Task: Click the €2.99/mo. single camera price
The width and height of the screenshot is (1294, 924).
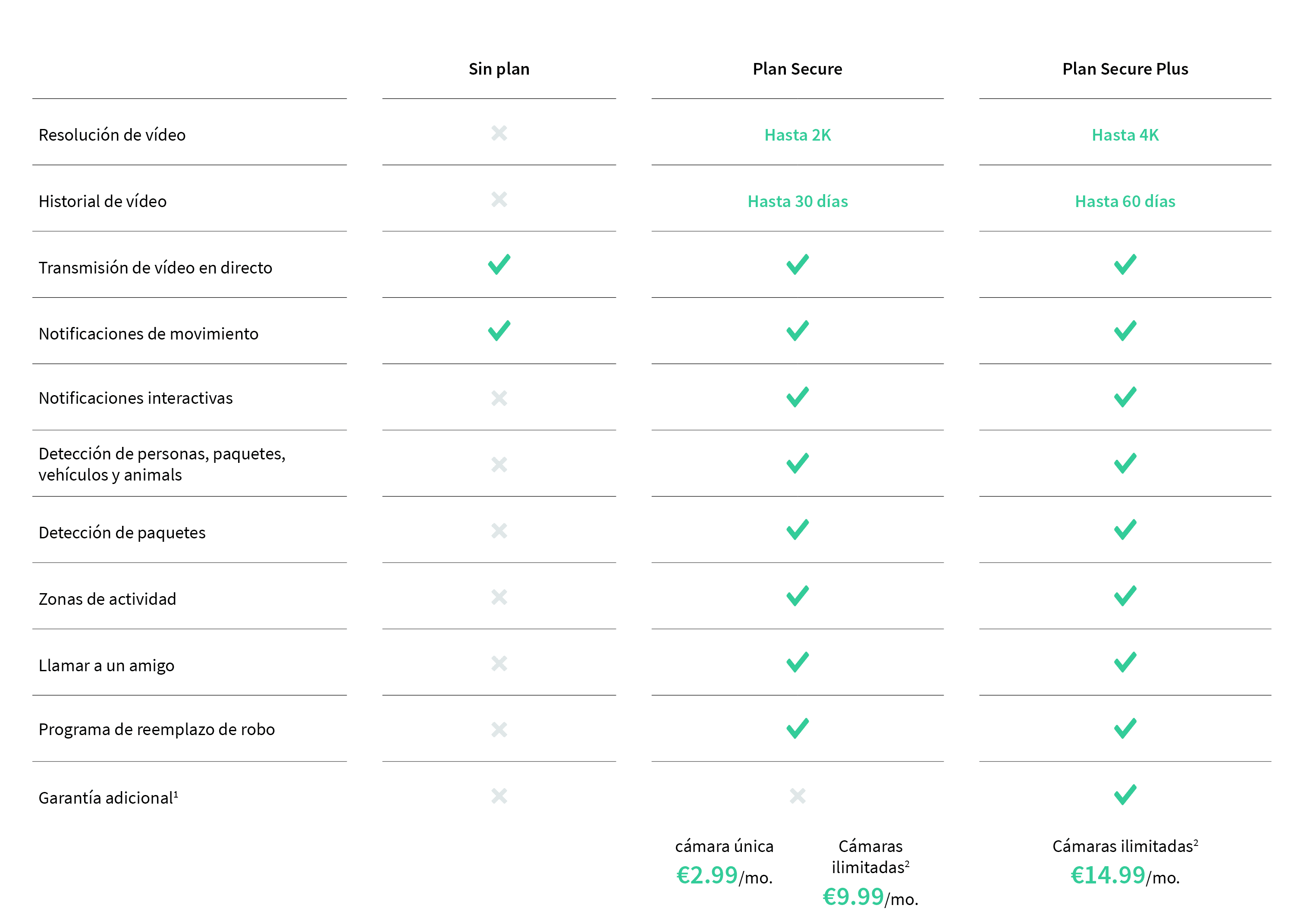Action: [x=723, y=876]
